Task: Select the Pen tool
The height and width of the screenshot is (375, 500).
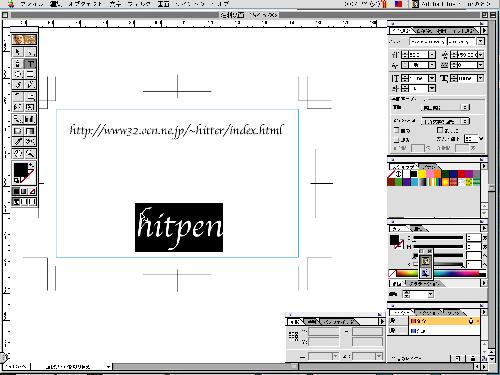Action: 18,63
